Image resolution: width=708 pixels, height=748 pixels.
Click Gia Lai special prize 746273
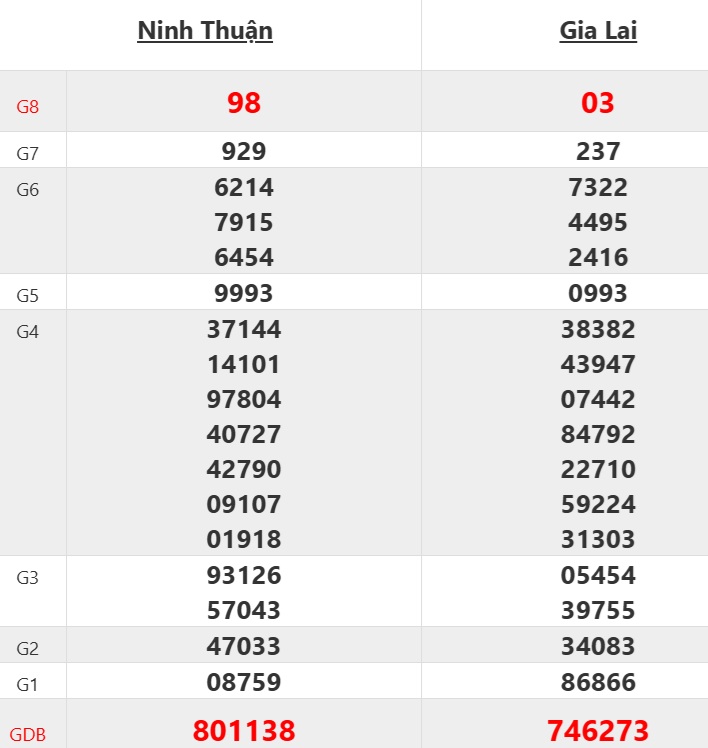(598, 731)
